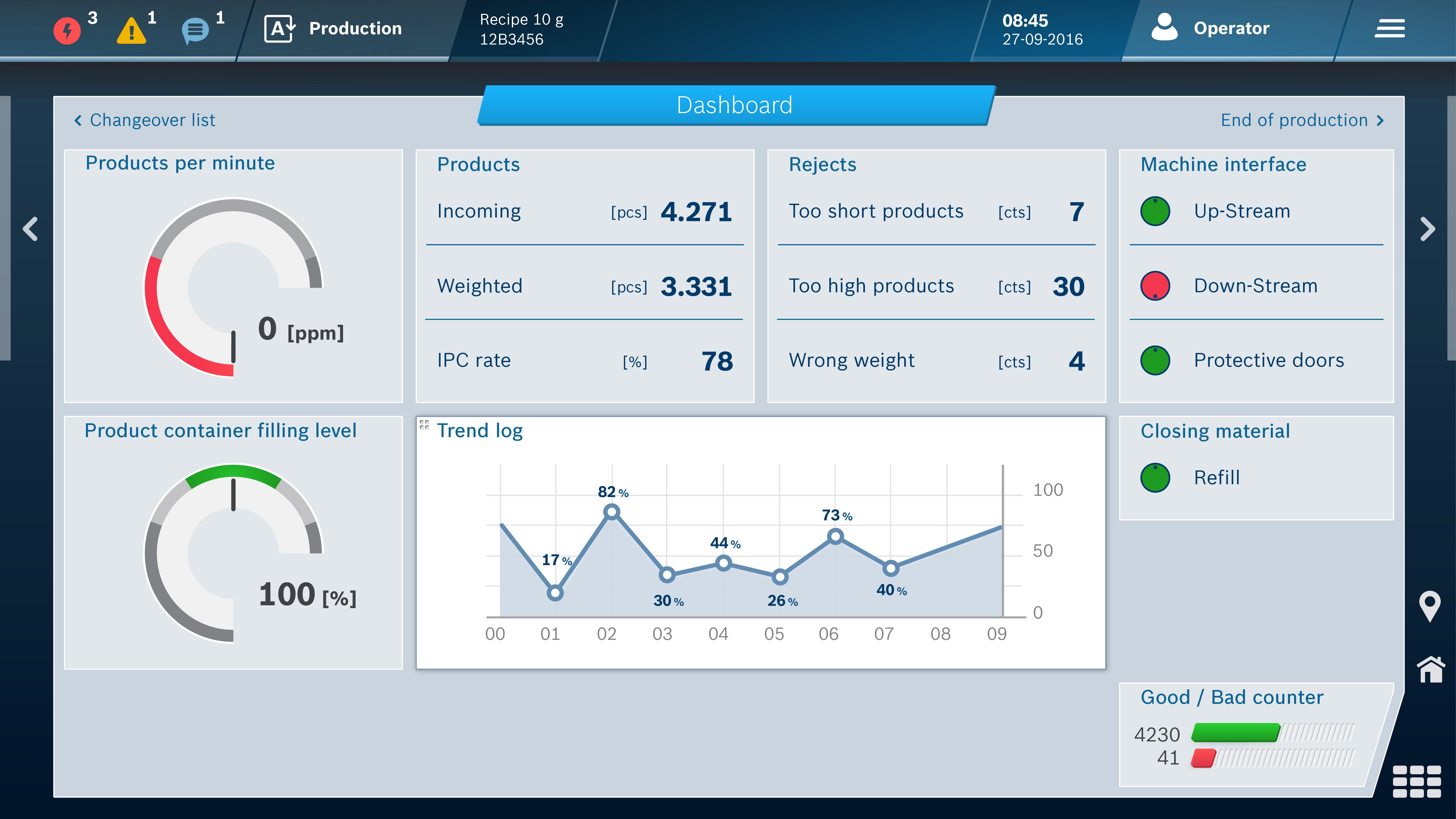
Task: Go to the home screen icon
Action: click(x=1431, y=670)
